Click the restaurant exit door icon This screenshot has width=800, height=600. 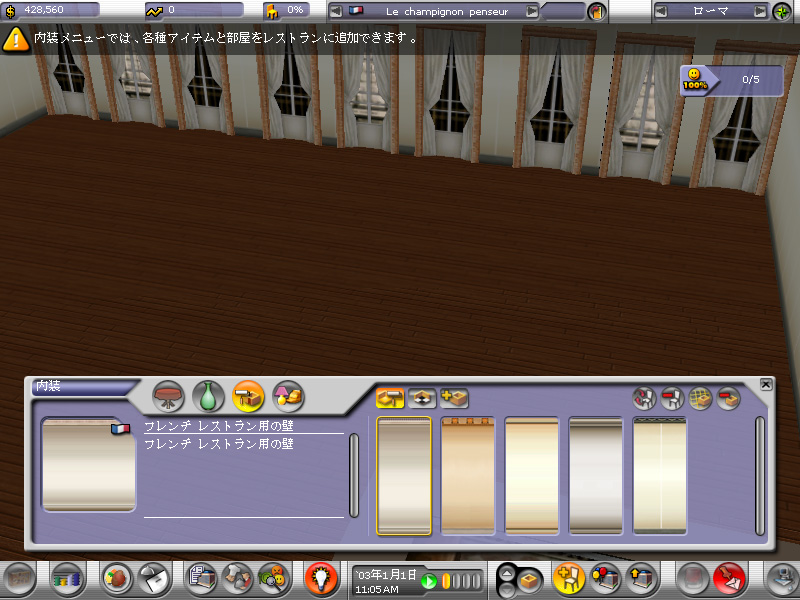click(596, 11)
